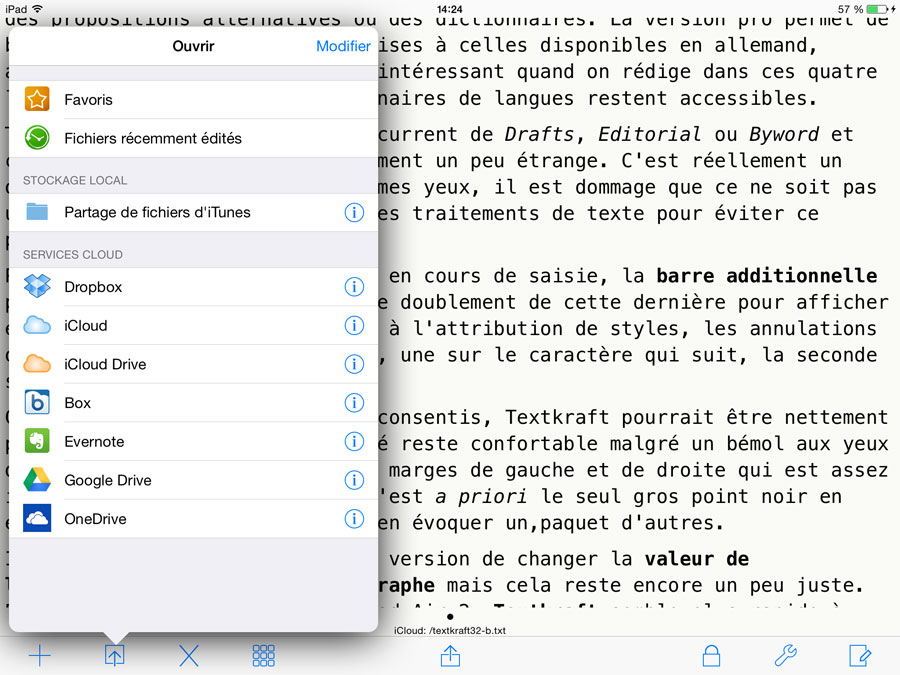Viewport: 900px width, 675px height.
Task: Select OneDrive service
Action: click(x=193, y=519)
